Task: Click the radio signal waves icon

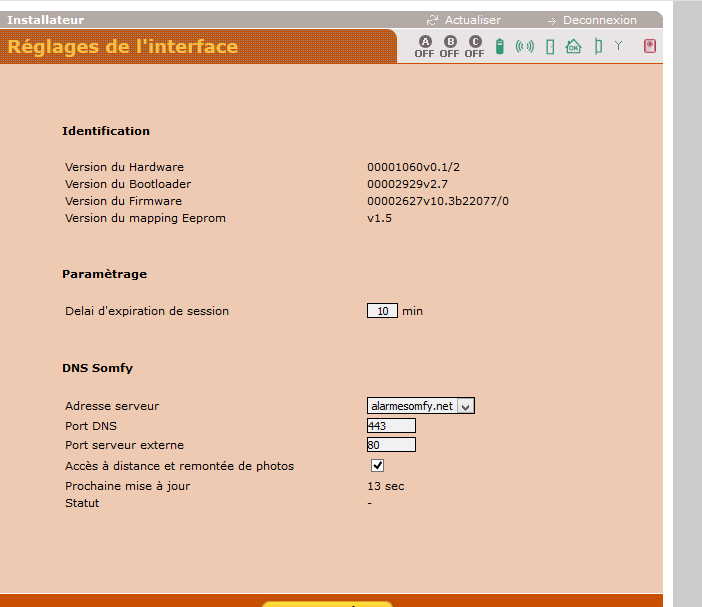Action: (525, 46)
